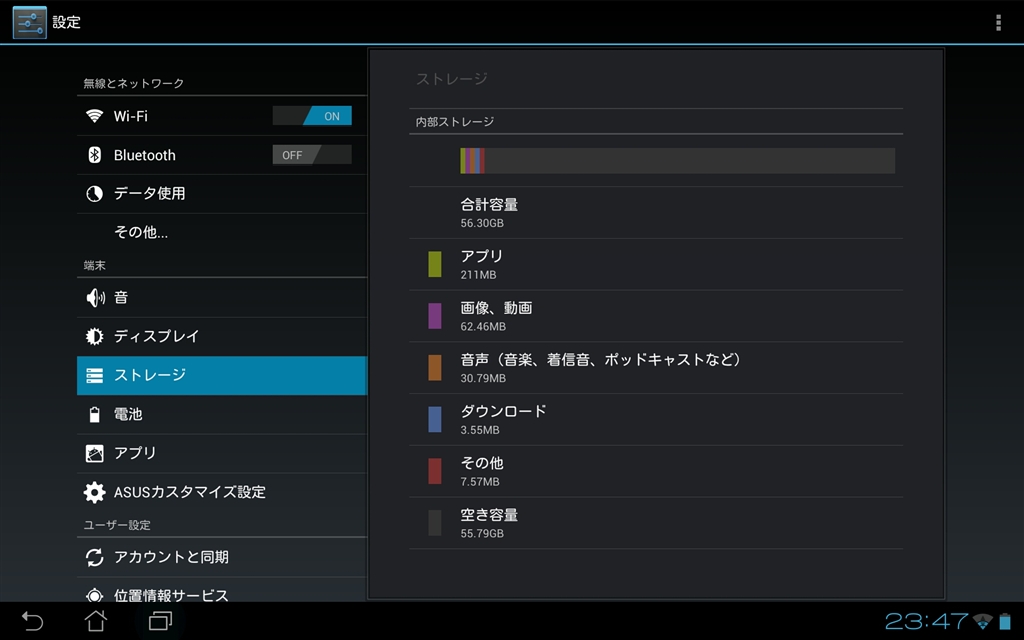The image size is (1024, 640).
Task: Open アプリ in the settings sidebar
Action: 222,453
